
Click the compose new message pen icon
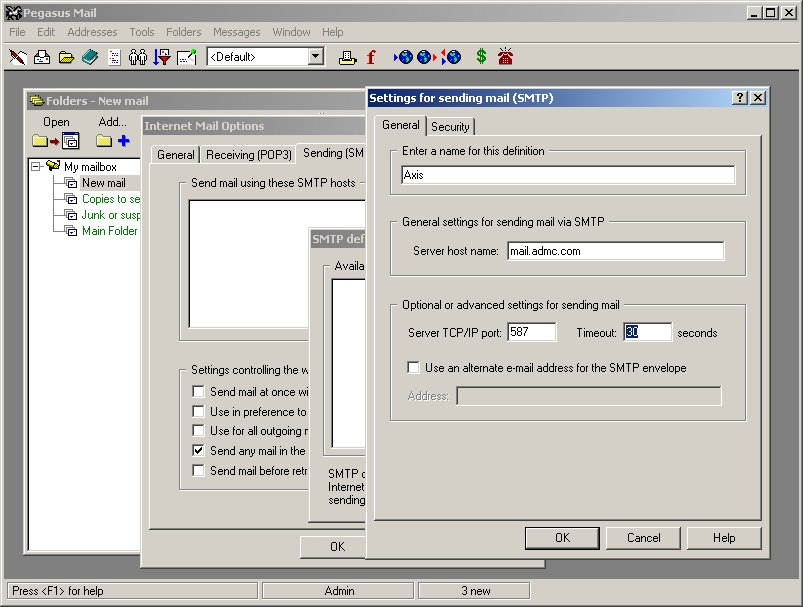pos(18,57)
